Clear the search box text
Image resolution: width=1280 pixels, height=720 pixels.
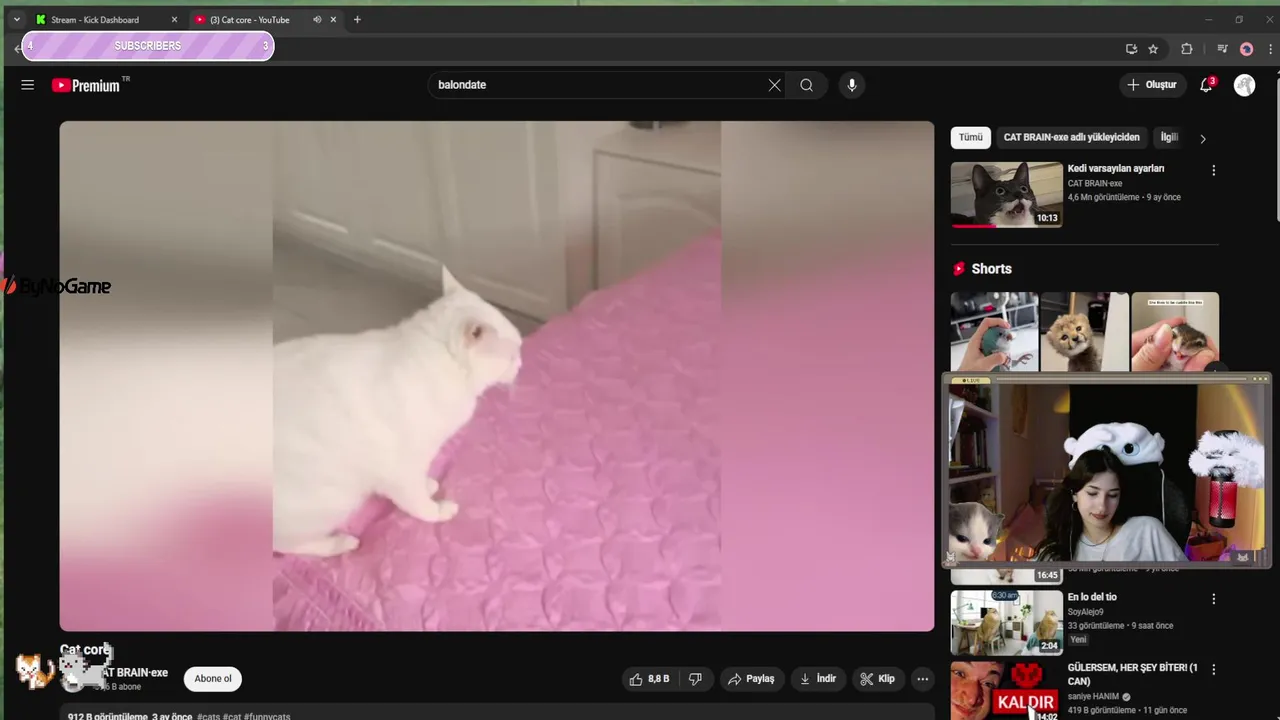(774, 85)
